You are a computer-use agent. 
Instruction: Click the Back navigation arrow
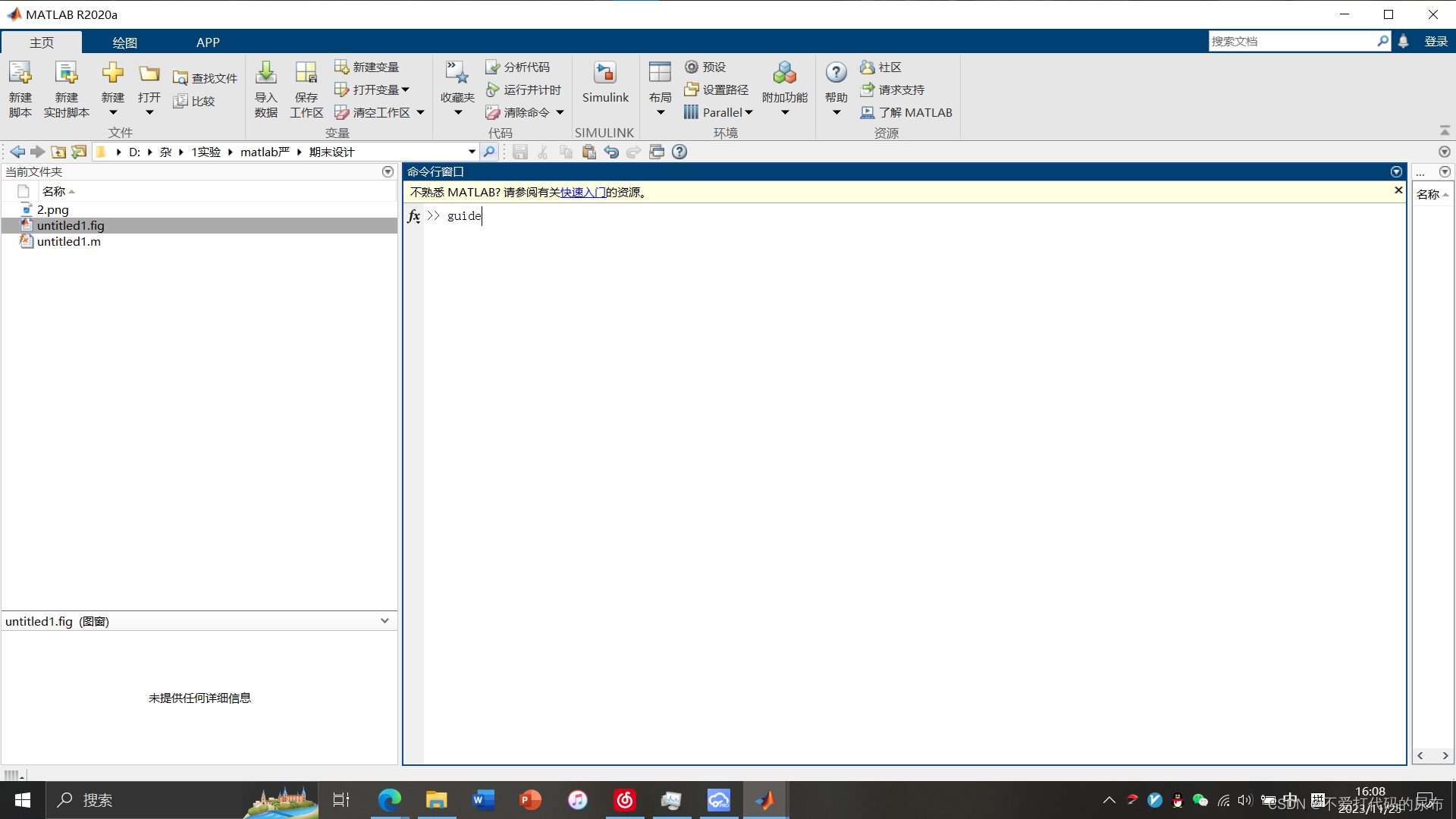[17, 152]
